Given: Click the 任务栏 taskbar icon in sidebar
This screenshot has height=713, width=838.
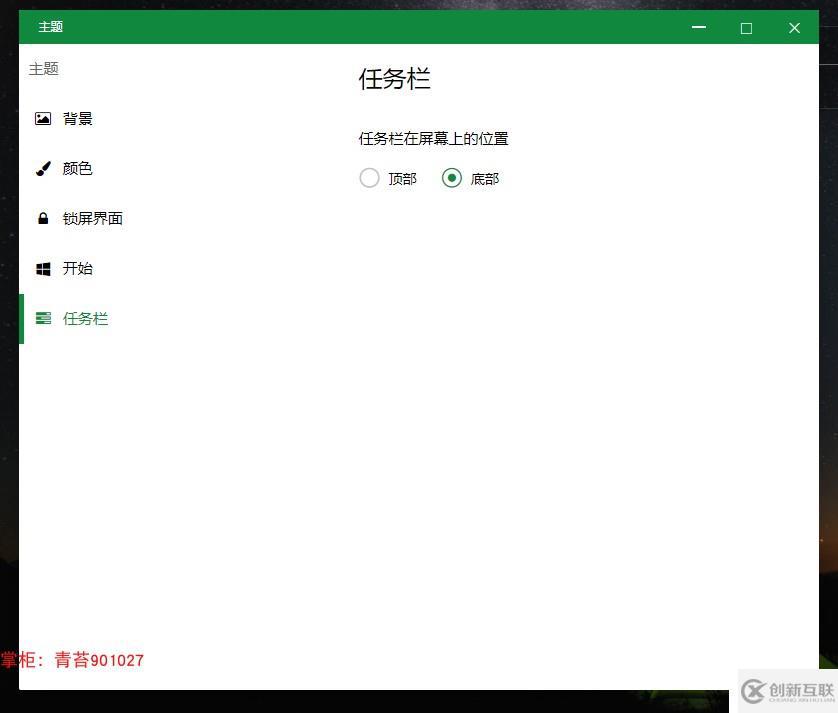Looking at the screenshot, I should click(43, 319).
